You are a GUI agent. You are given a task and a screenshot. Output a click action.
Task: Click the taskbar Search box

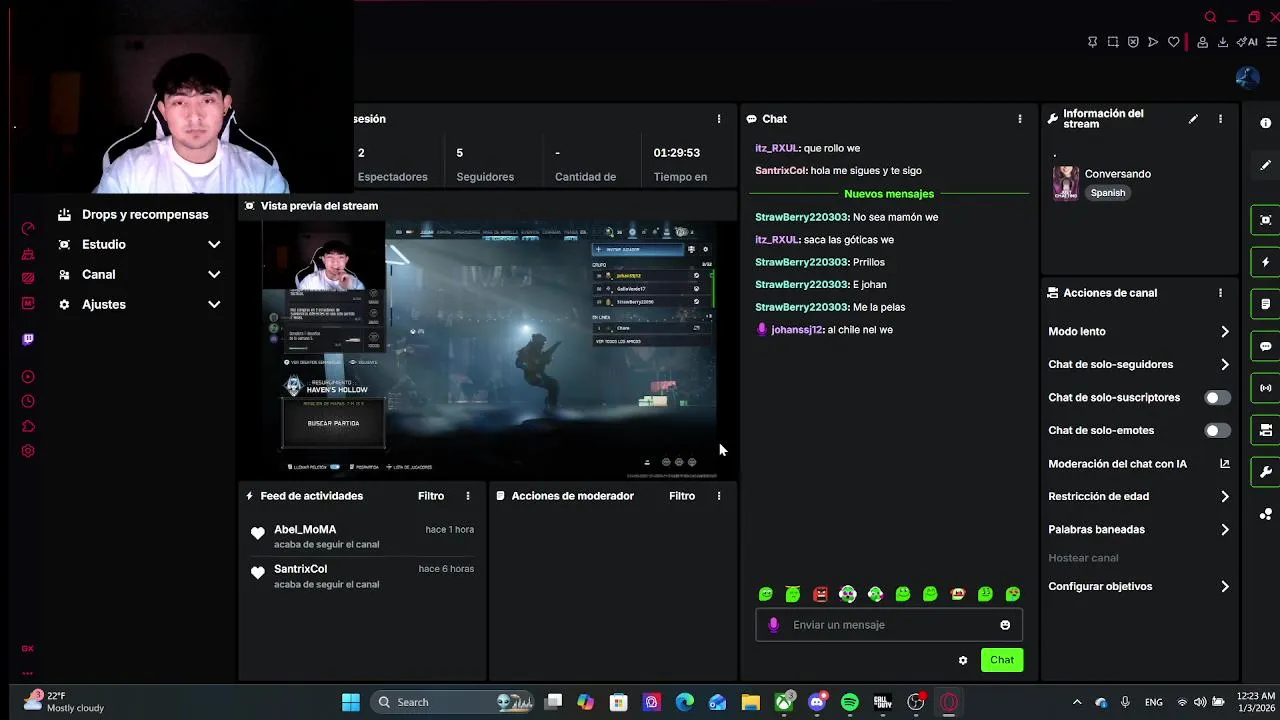(451, 702)
